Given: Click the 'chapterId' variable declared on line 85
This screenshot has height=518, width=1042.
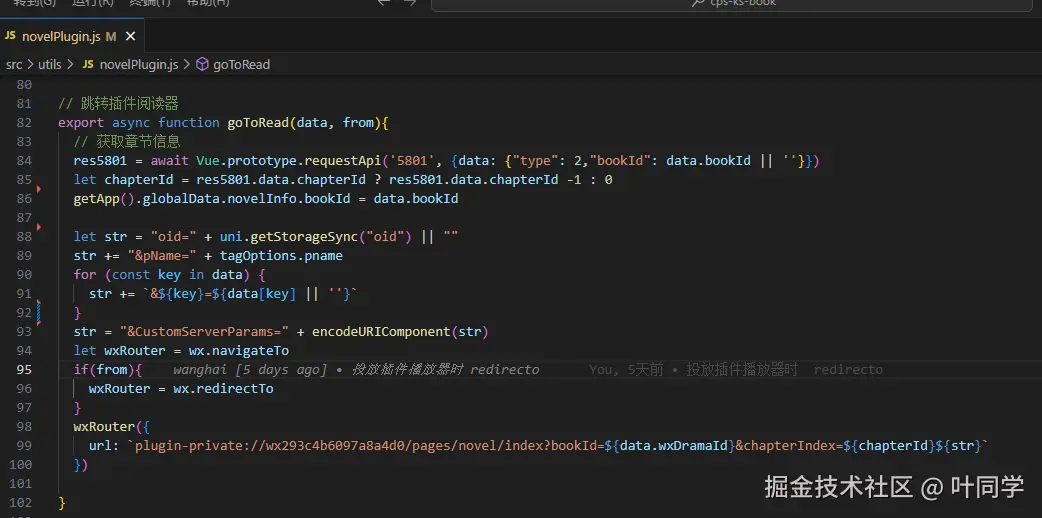Looking at the screenshot, I should [138, 180].
